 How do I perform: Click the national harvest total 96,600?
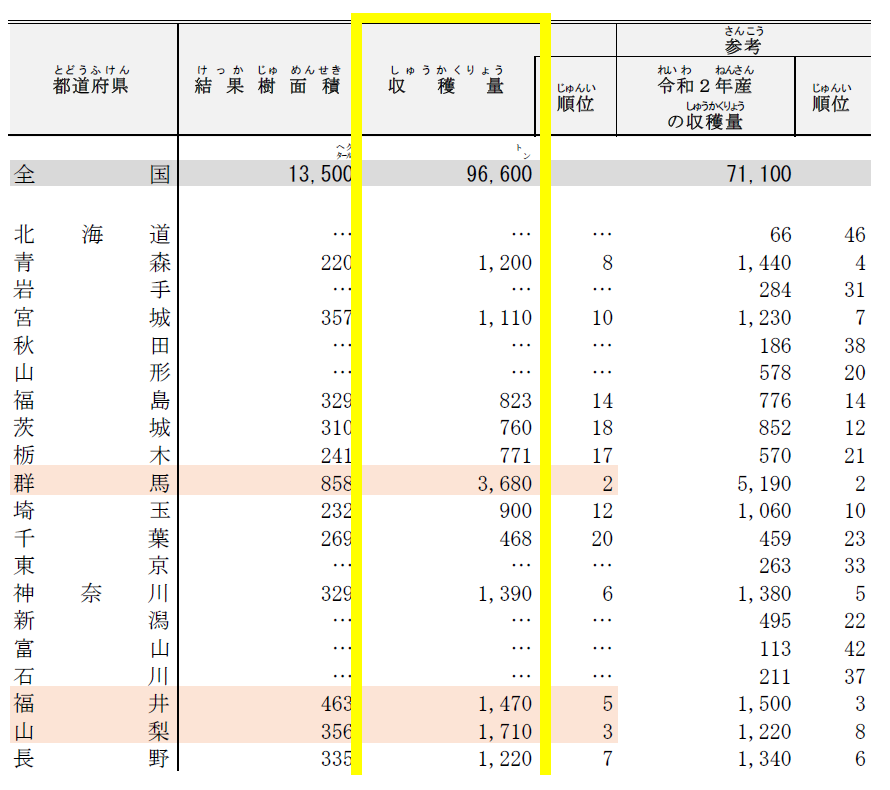[x=500, y=174]
